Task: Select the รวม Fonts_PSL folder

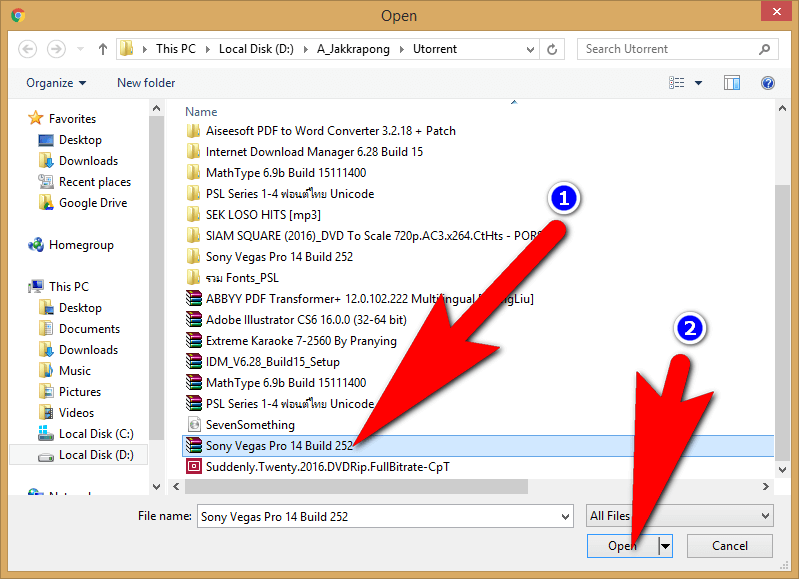Action: [x=233, y=278]
